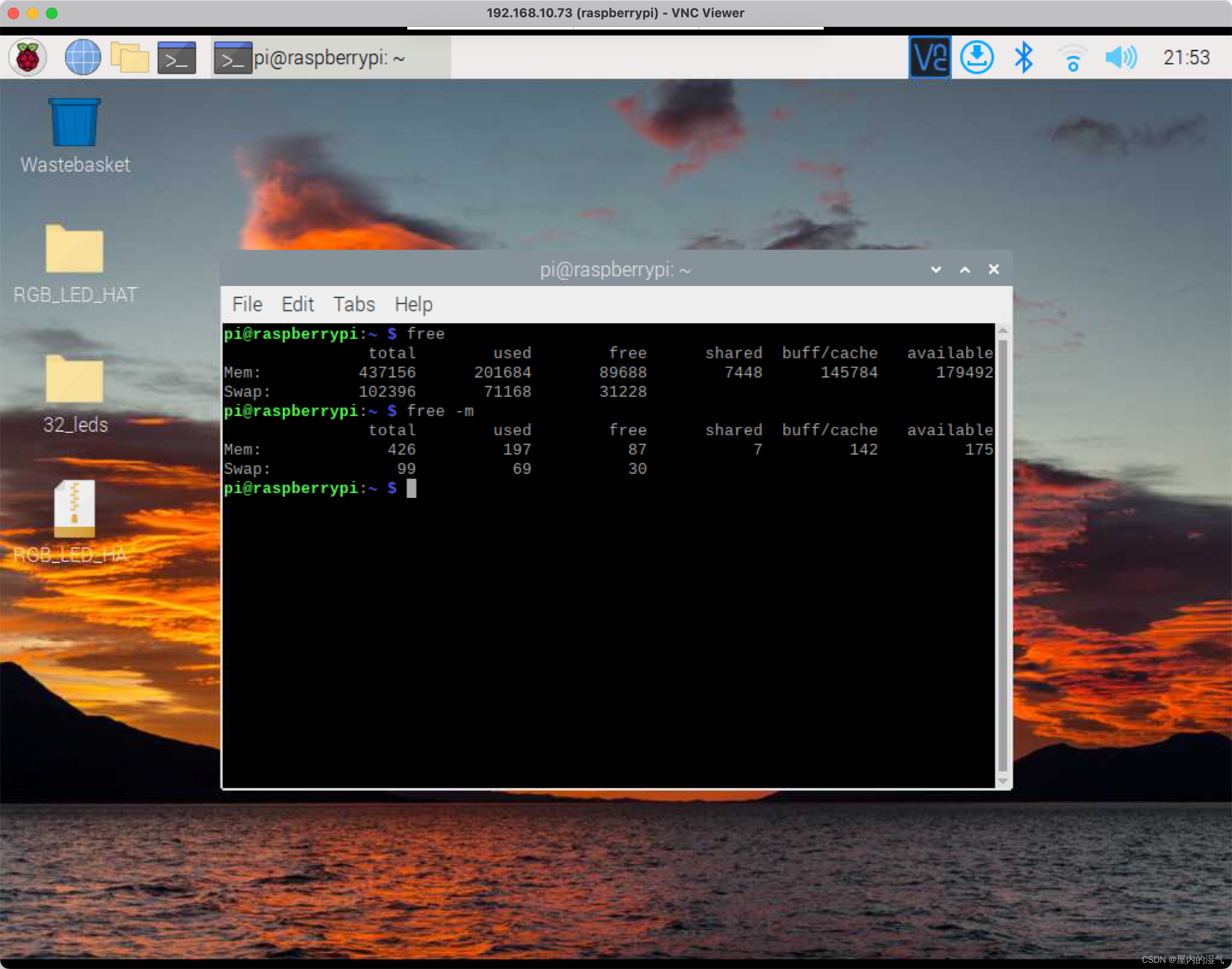Screen dimensions: 1232x969
Task: Click the panel clock showing 21:53
Action: (1186, 58)
